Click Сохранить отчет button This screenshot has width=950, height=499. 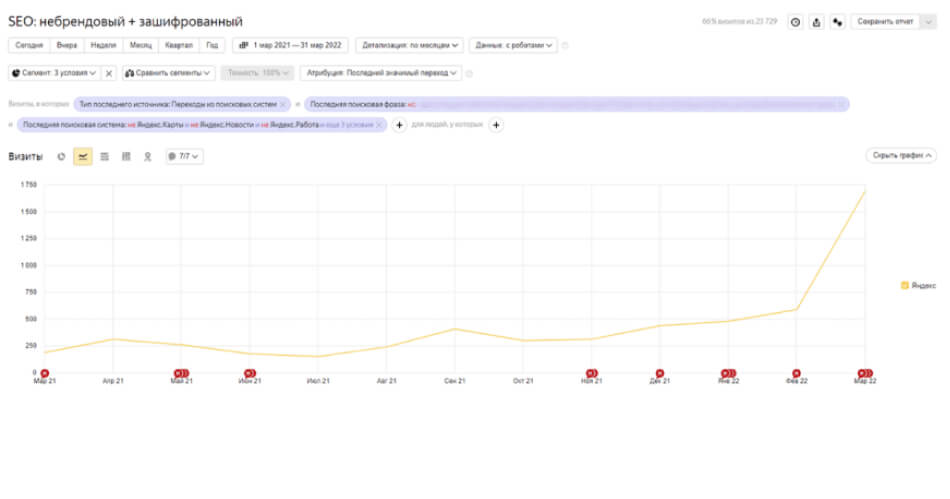coord(885,22)
